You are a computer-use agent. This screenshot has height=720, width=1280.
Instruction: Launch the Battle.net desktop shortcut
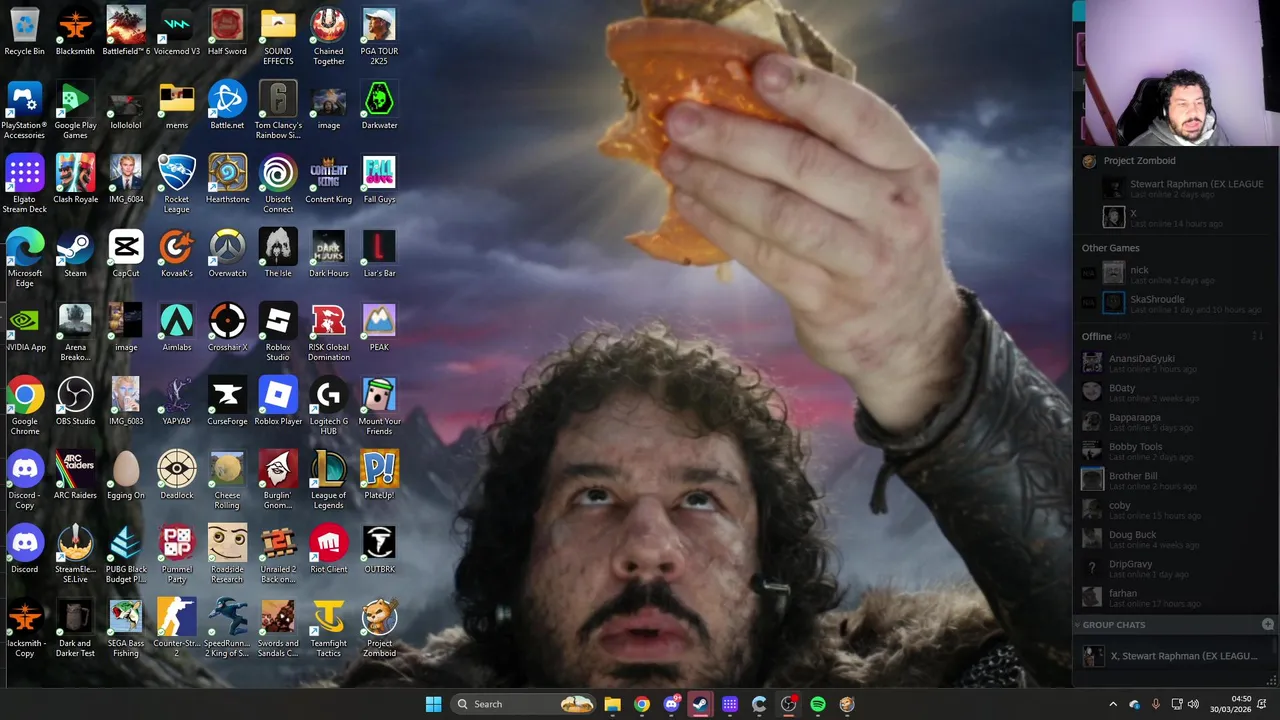pos(227,107)
